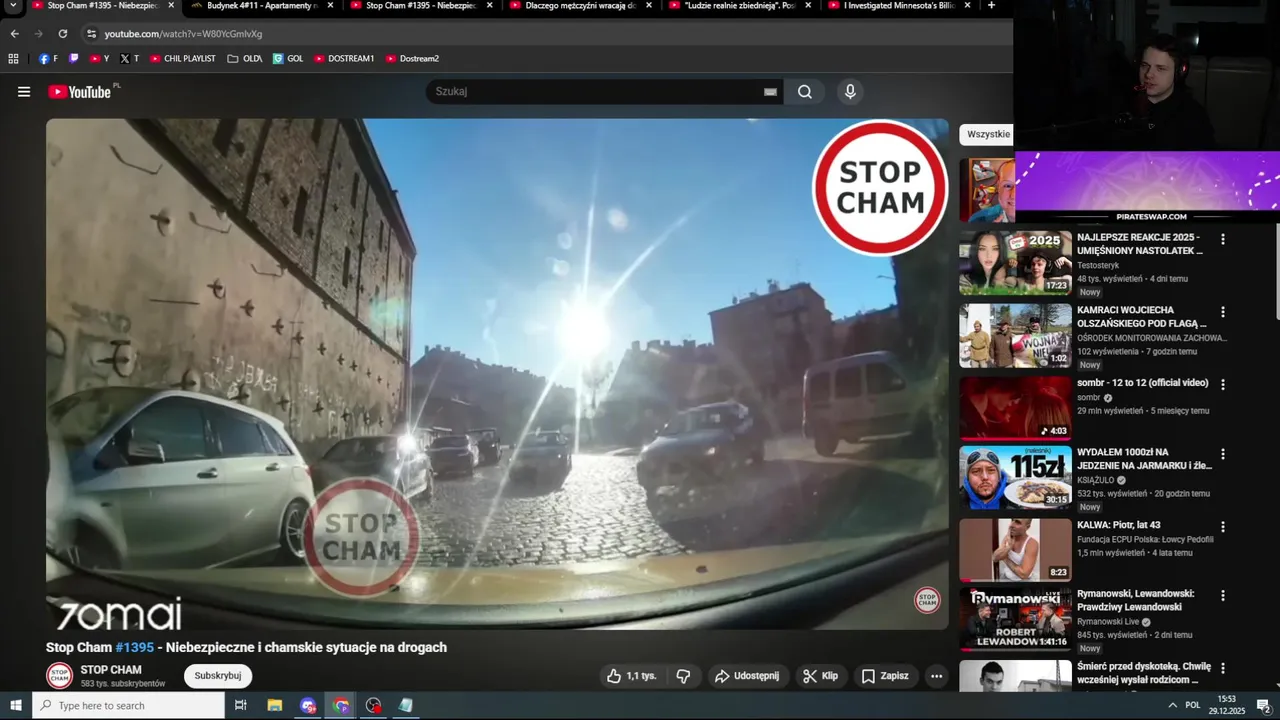Open menu for Śmierć przed dyskoteką video

[x=1222, y=669]
